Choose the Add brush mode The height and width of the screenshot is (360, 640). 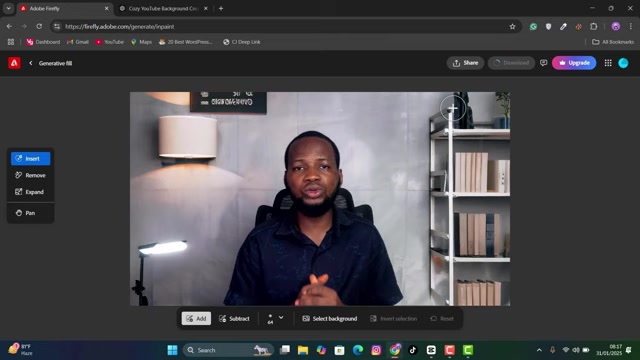coord(196,318)
